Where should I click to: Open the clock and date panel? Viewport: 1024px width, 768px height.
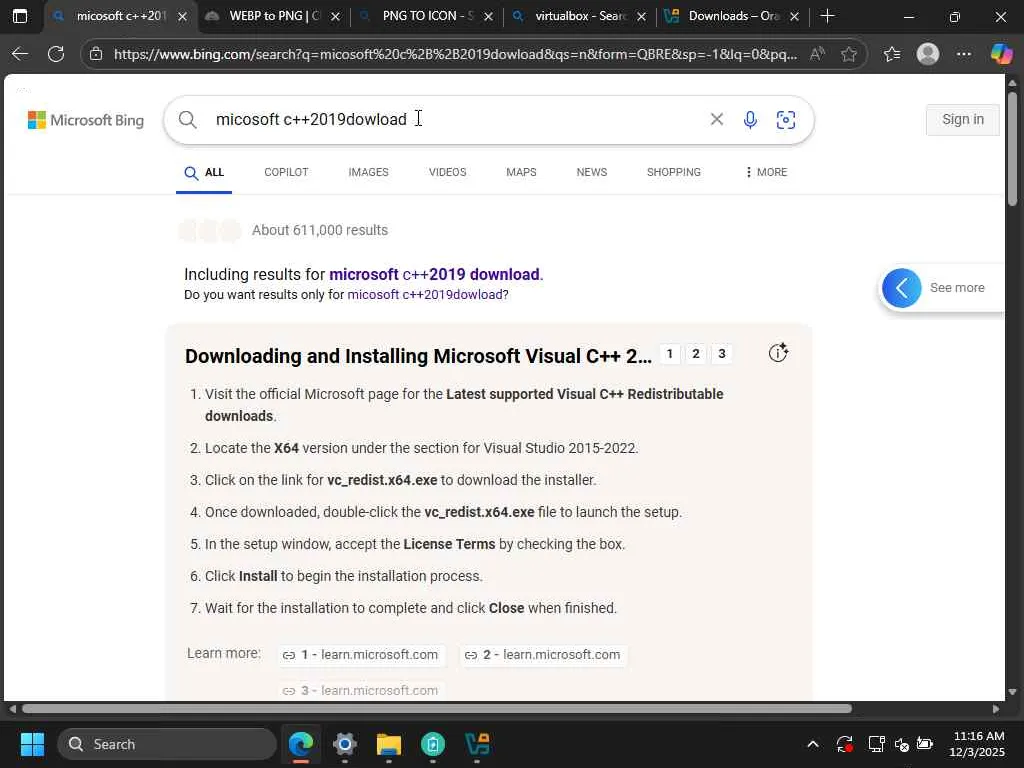pos(977,744)
